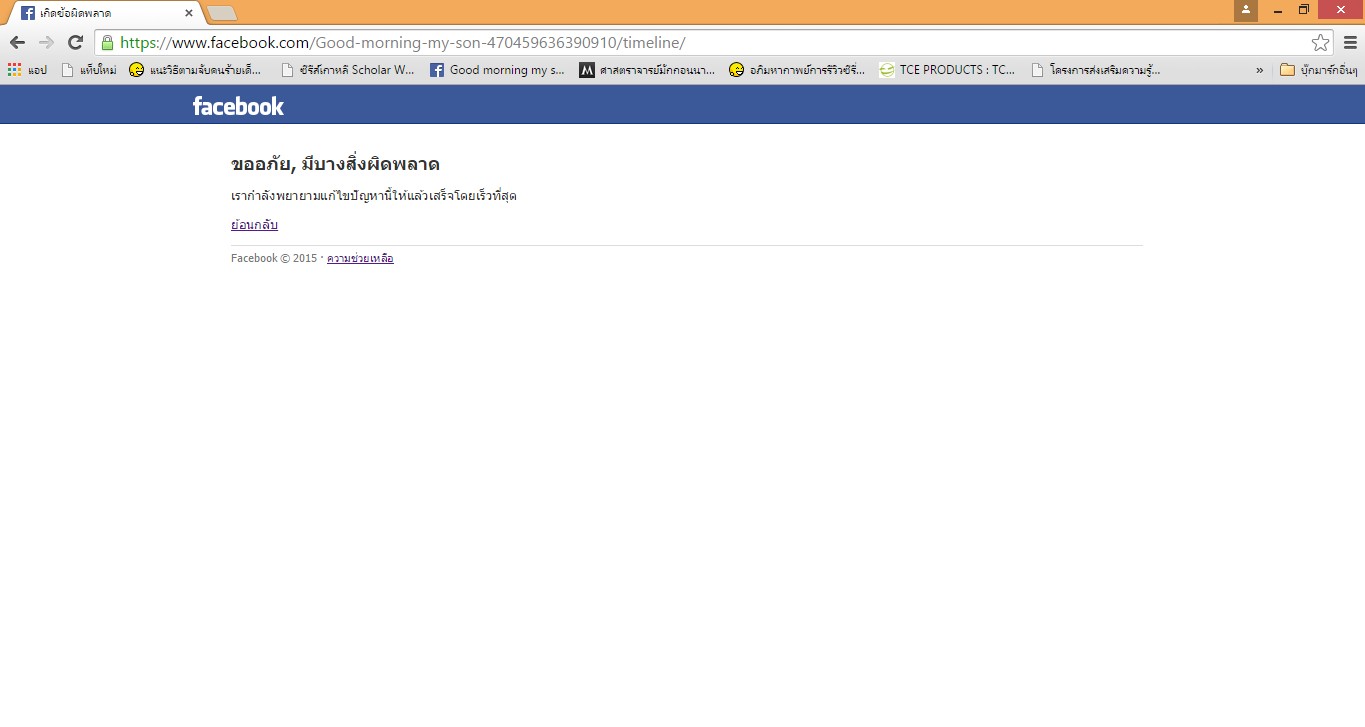Click the heading ขออภัย, มีบางสิ่งผิดพลาด
The width and height of the screenshot is (1365, 727).
coord(335,163)
